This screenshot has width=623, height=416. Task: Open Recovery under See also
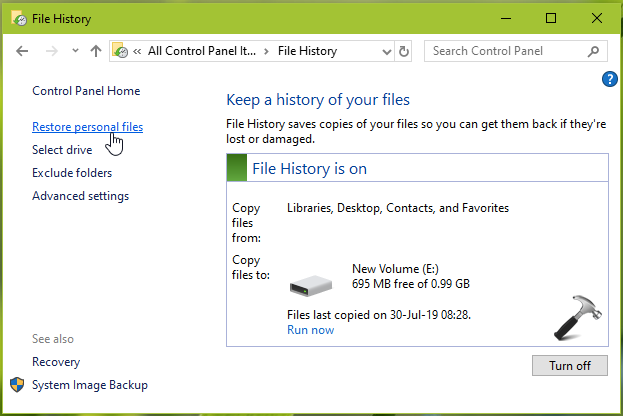tap(56, 362)
